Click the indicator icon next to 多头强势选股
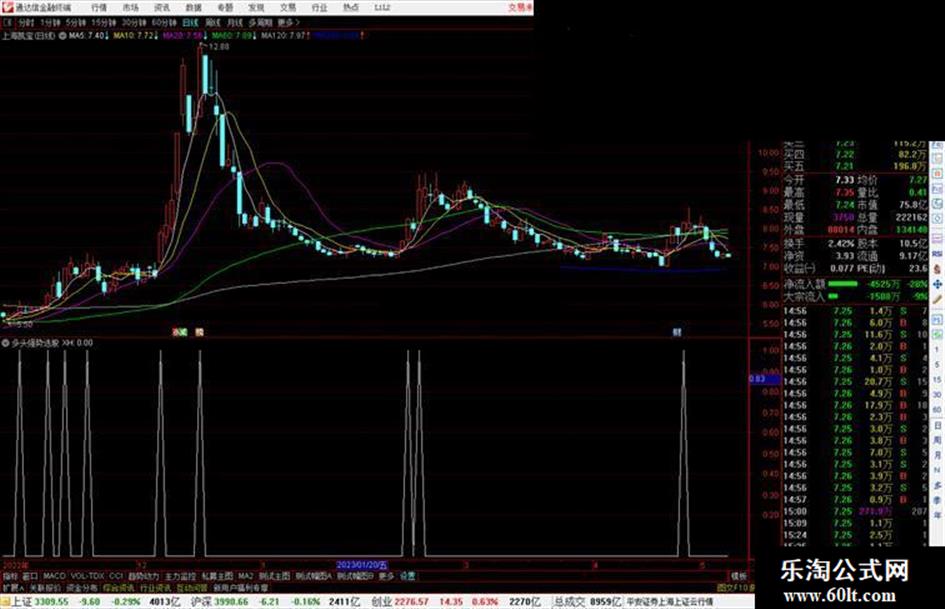The width and height of the screenshot is (945, 609). [6, 342]
